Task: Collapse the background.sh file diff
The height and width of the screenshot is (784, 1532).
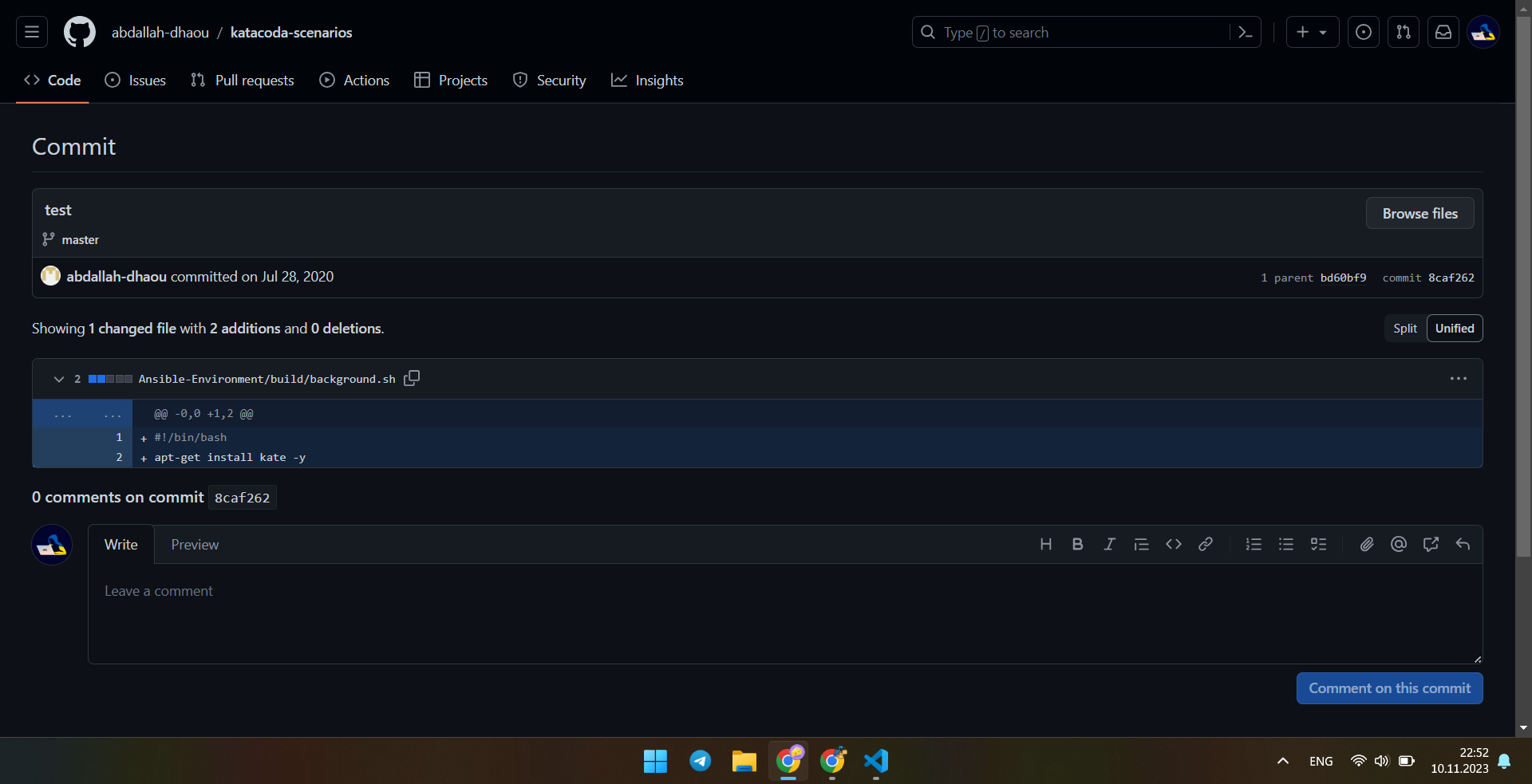Action: tap(58, 379)
